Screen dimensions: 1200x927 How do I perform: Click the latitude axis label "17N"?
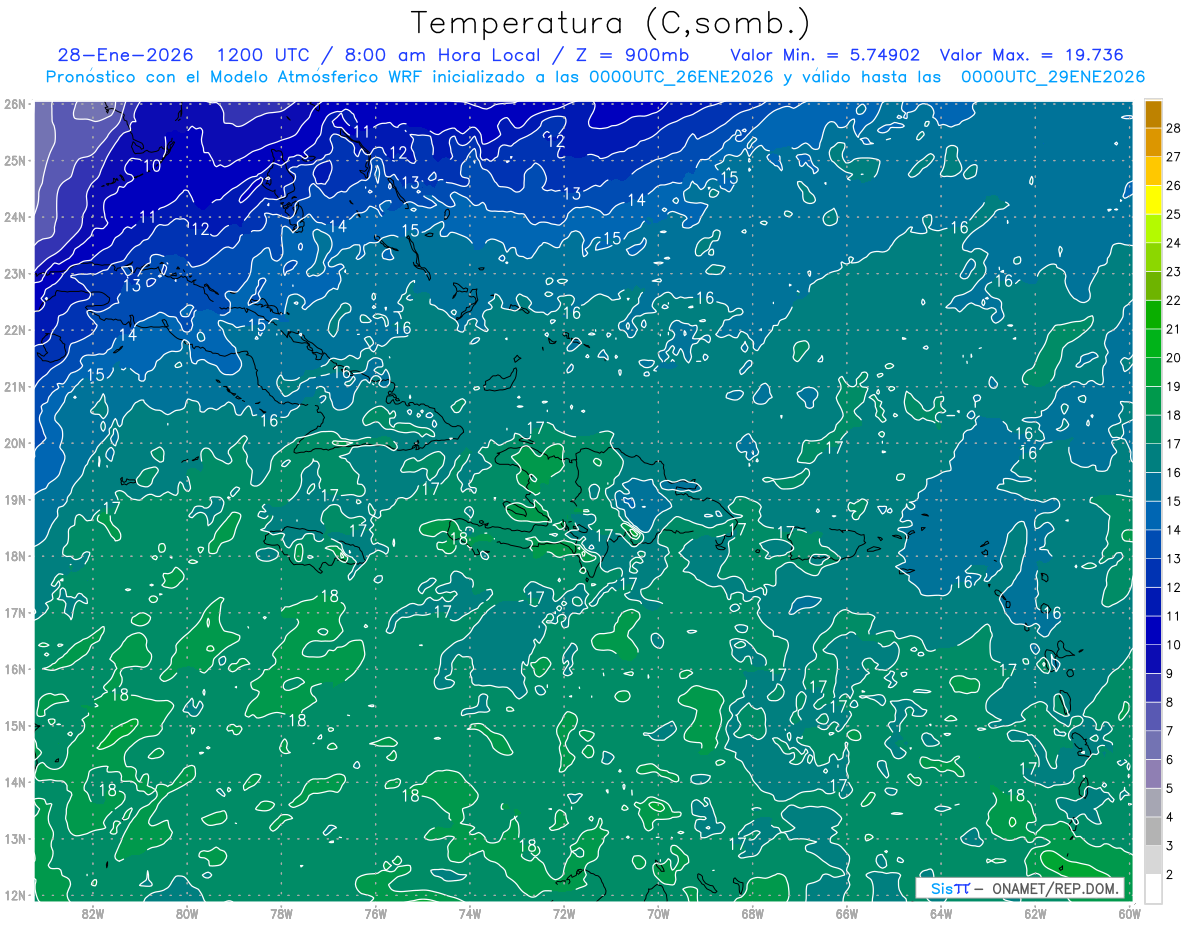[x=15, y=612]
